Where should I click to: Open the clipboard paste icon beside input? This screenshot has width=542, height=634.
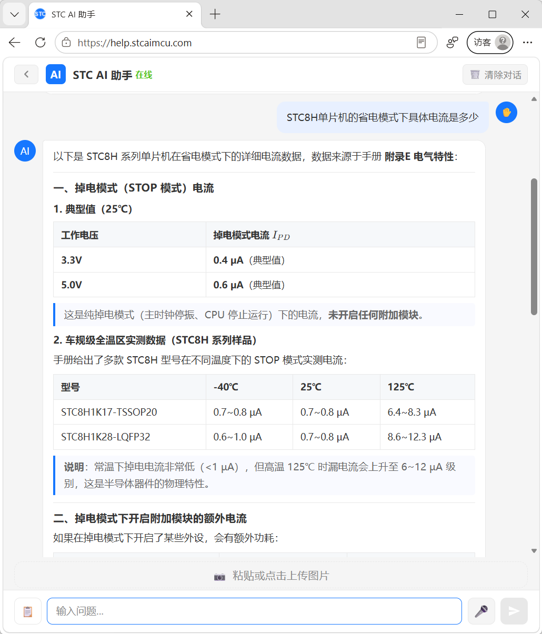28,611
